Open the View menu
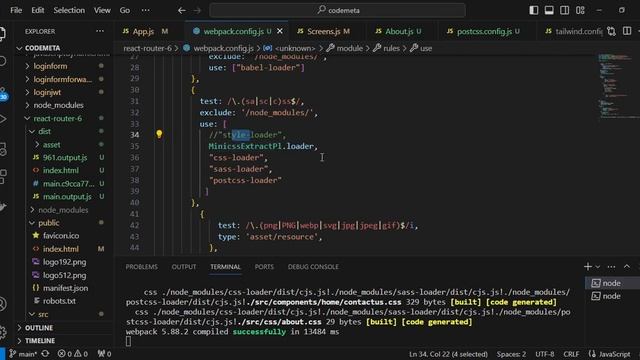 (x=102, y=10)
